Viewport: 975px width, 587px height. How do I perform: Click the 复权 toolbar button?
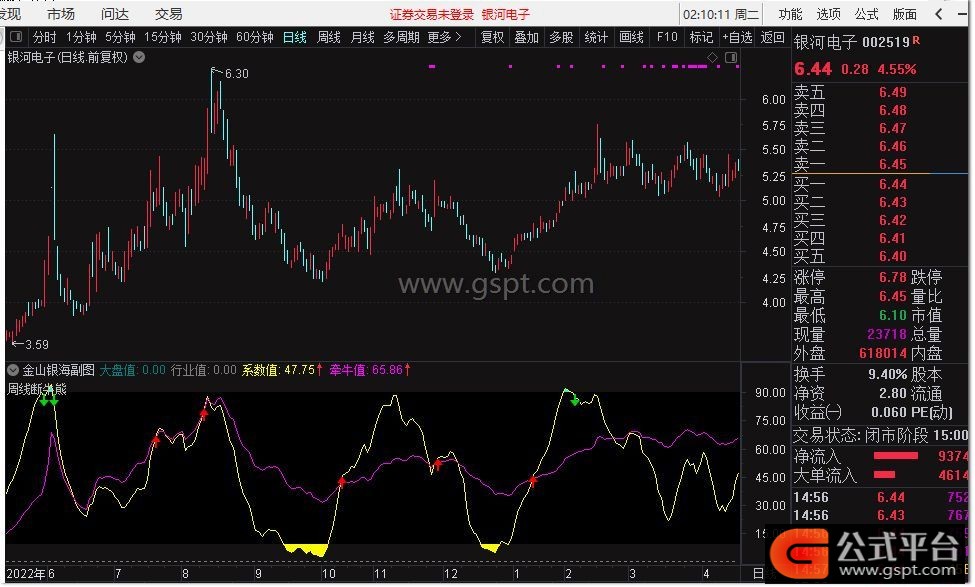coord(492,37)
